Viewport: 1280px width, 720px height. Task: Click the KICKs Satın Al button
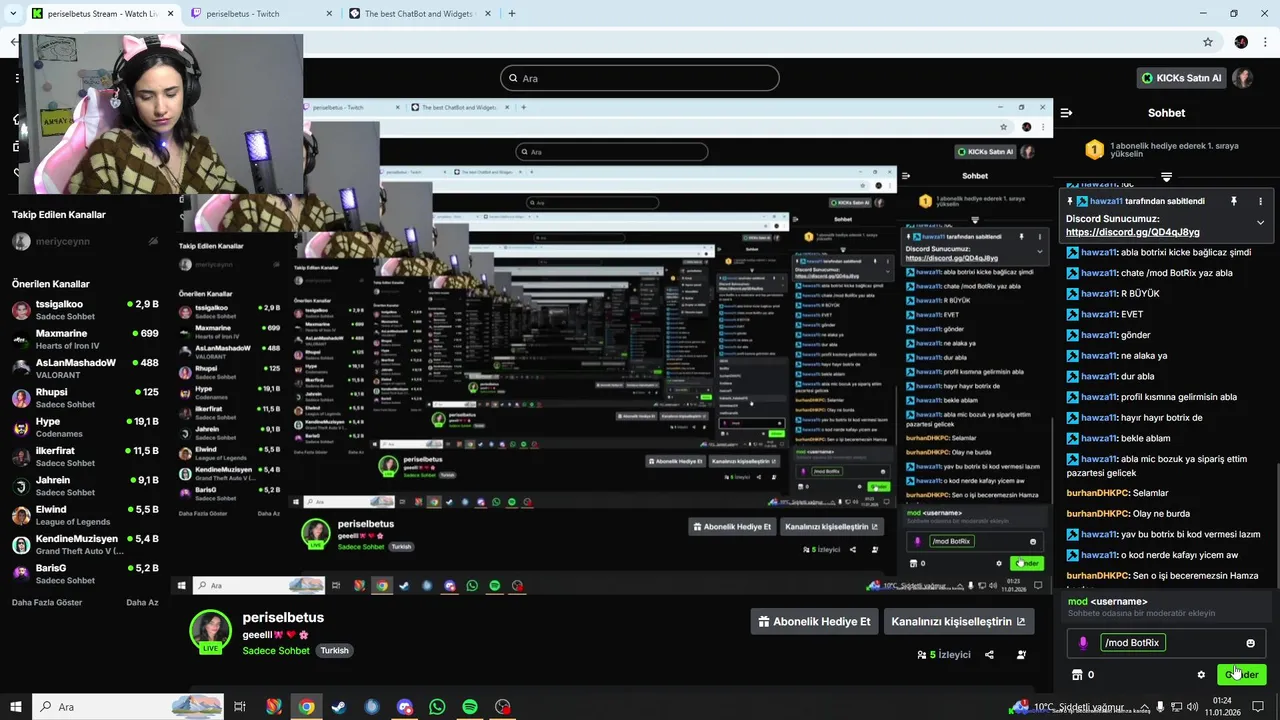click(x=1183, y=78)
